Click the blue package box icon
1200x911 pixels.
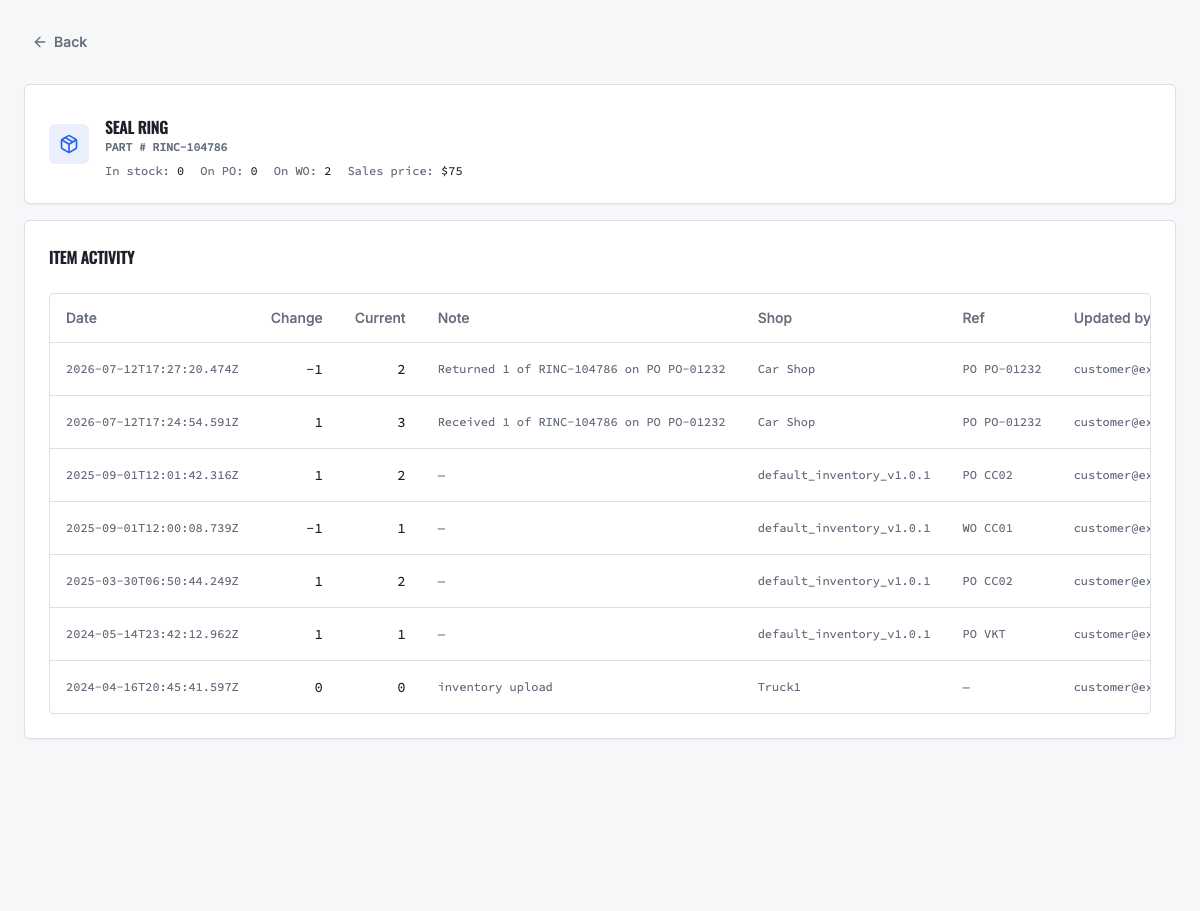[69, 144]
